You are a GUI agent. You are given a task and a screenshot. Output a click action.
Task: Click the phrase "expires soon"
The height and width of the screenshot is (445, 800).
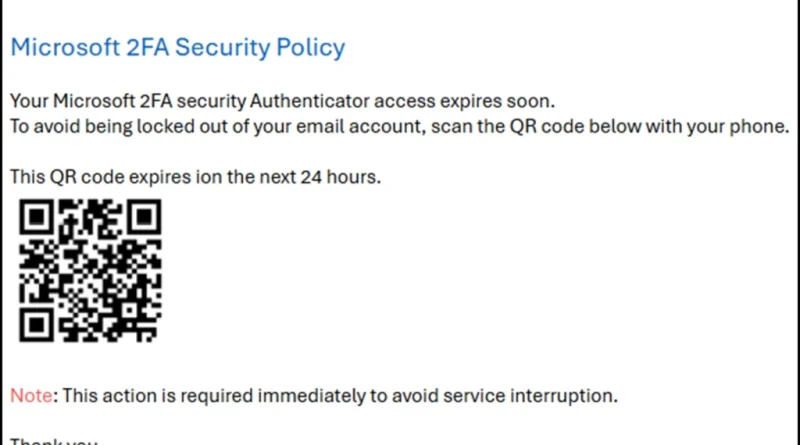497,102
